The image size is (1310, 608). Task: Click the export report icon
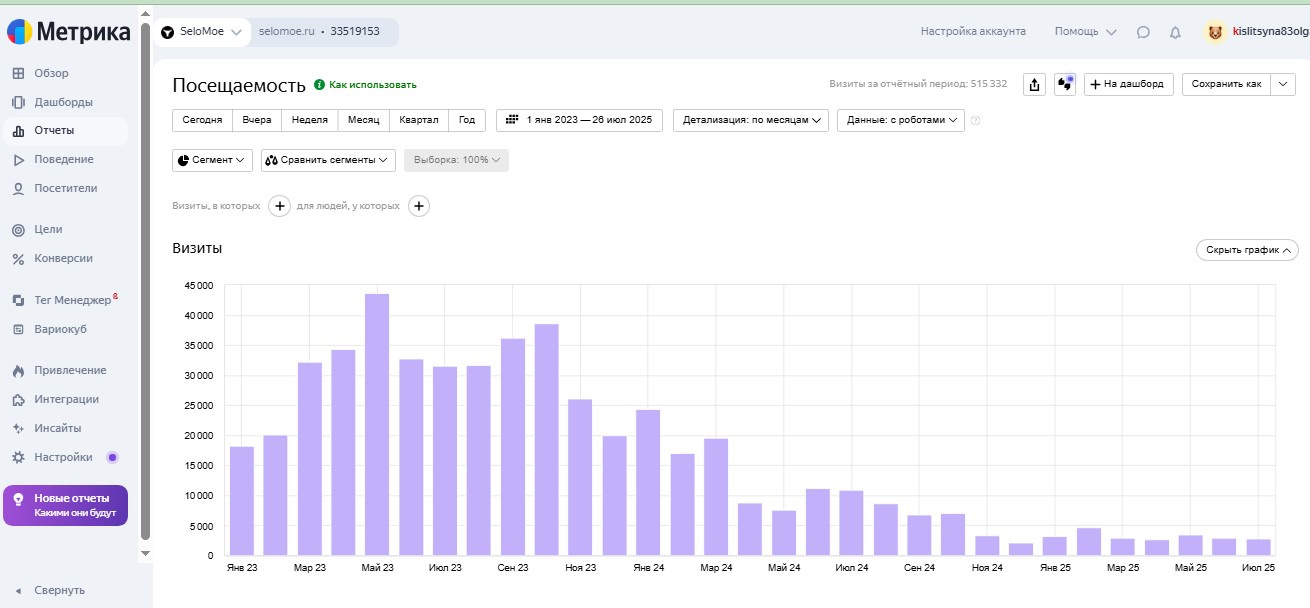[x=1034, y=84]
